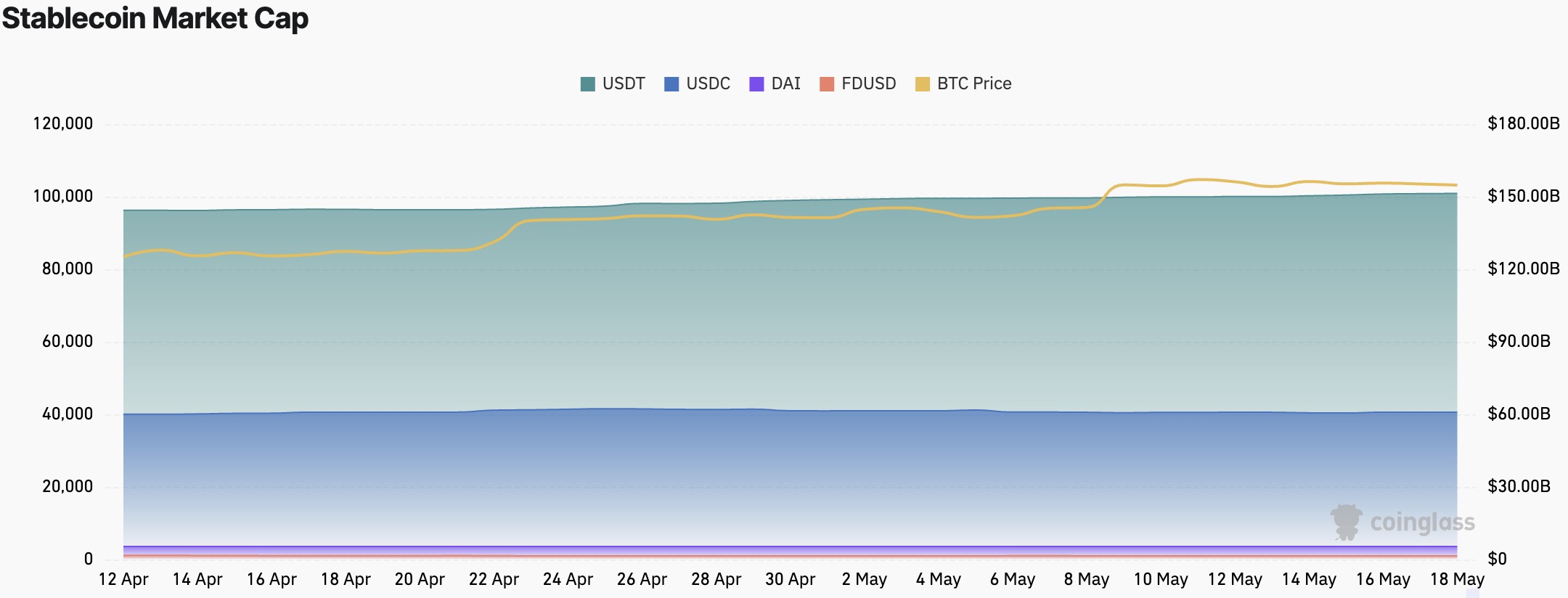
Task: Click the DAI purple color swatch
Action: (756, 84)
